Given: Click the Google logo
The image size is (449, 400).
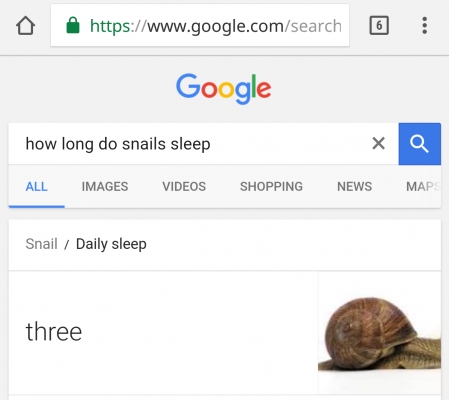Looking at the screenshot, I should [223, 88].
